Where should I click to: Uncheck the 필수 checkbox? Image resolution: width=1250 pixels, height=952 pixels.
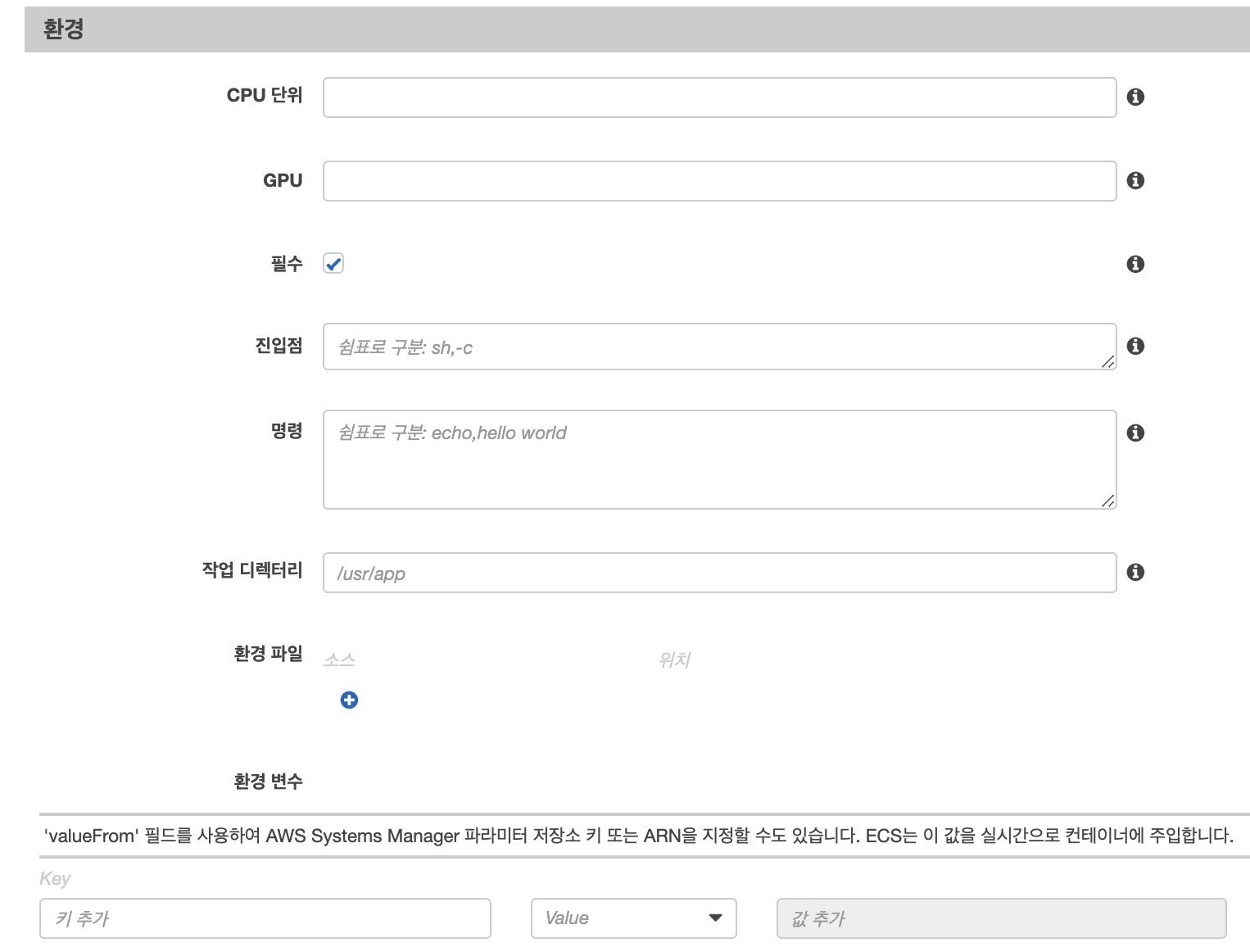coord(333,264)
